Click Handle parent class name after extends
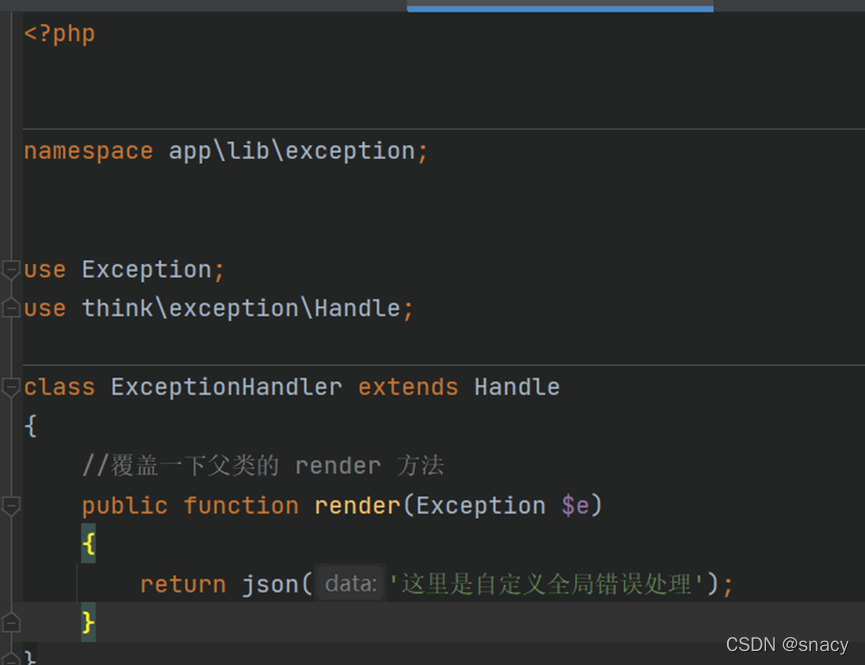 (x=517, y=387)
